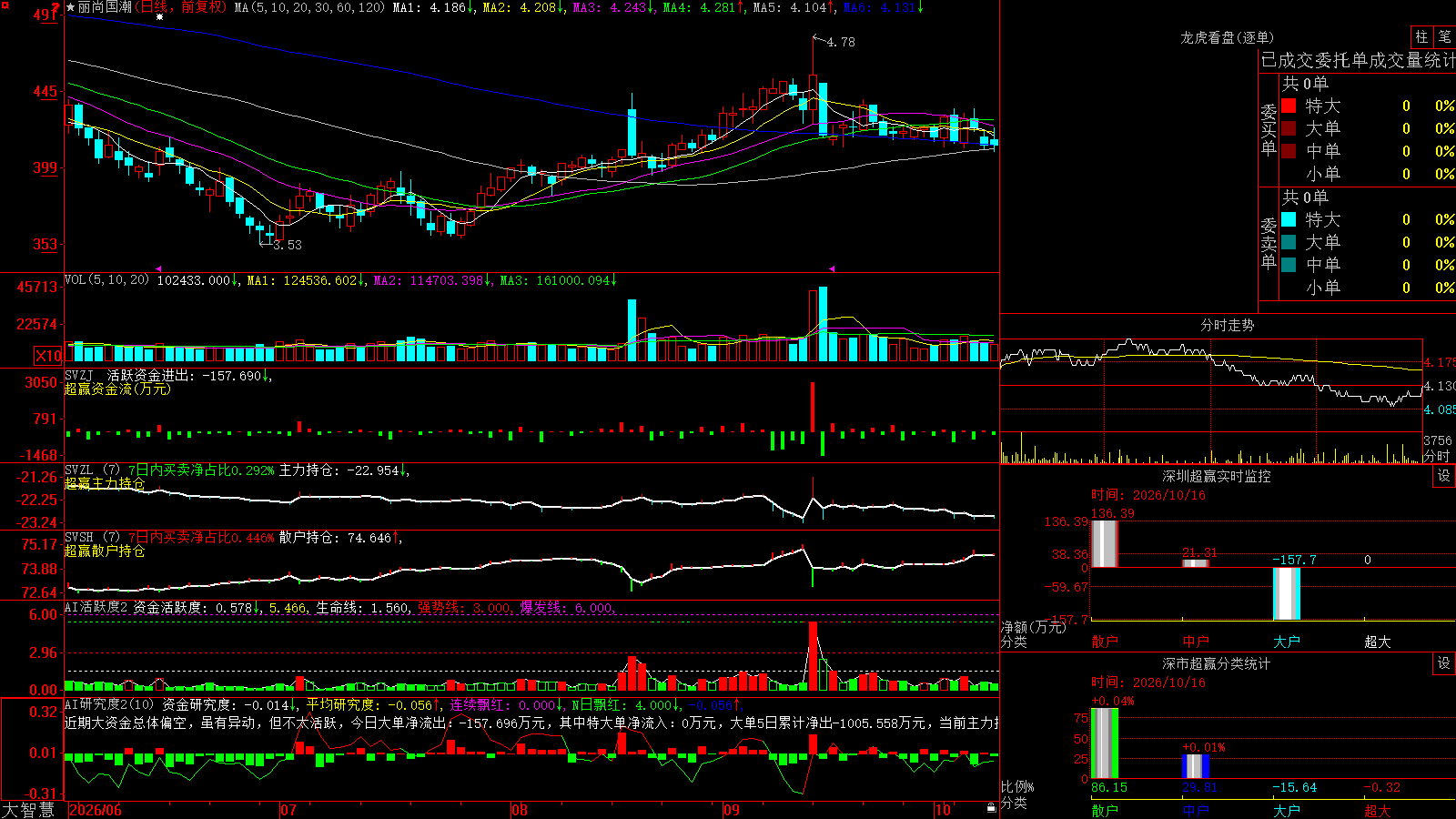Click the 深圳超赢实时监控 panel header
The image size is (1456, 819).
(1217, 476)
